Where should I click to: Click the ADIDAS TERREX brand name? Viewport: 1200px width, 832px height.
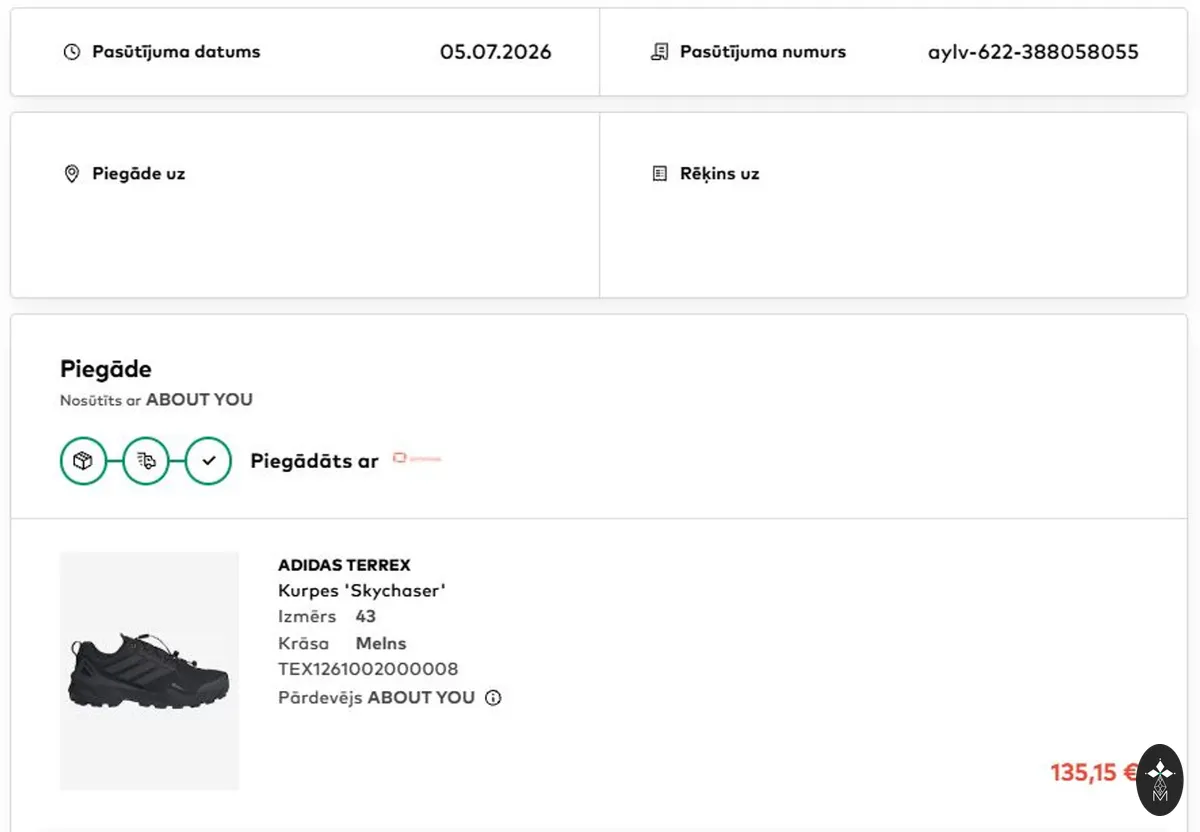coord(344,565)
